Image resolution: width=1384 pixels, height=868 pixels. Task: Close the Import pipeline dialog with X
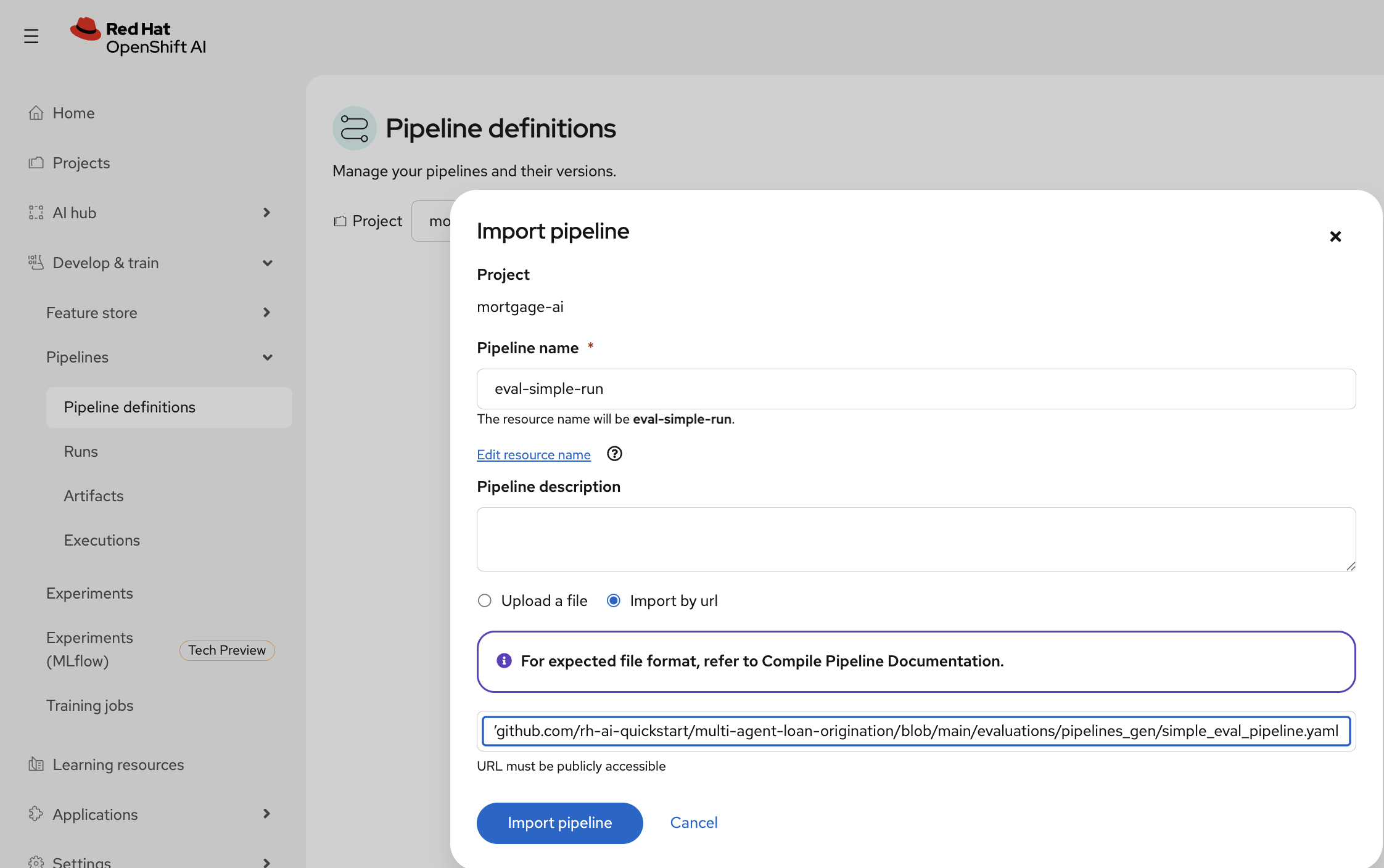coord(1335,237)
